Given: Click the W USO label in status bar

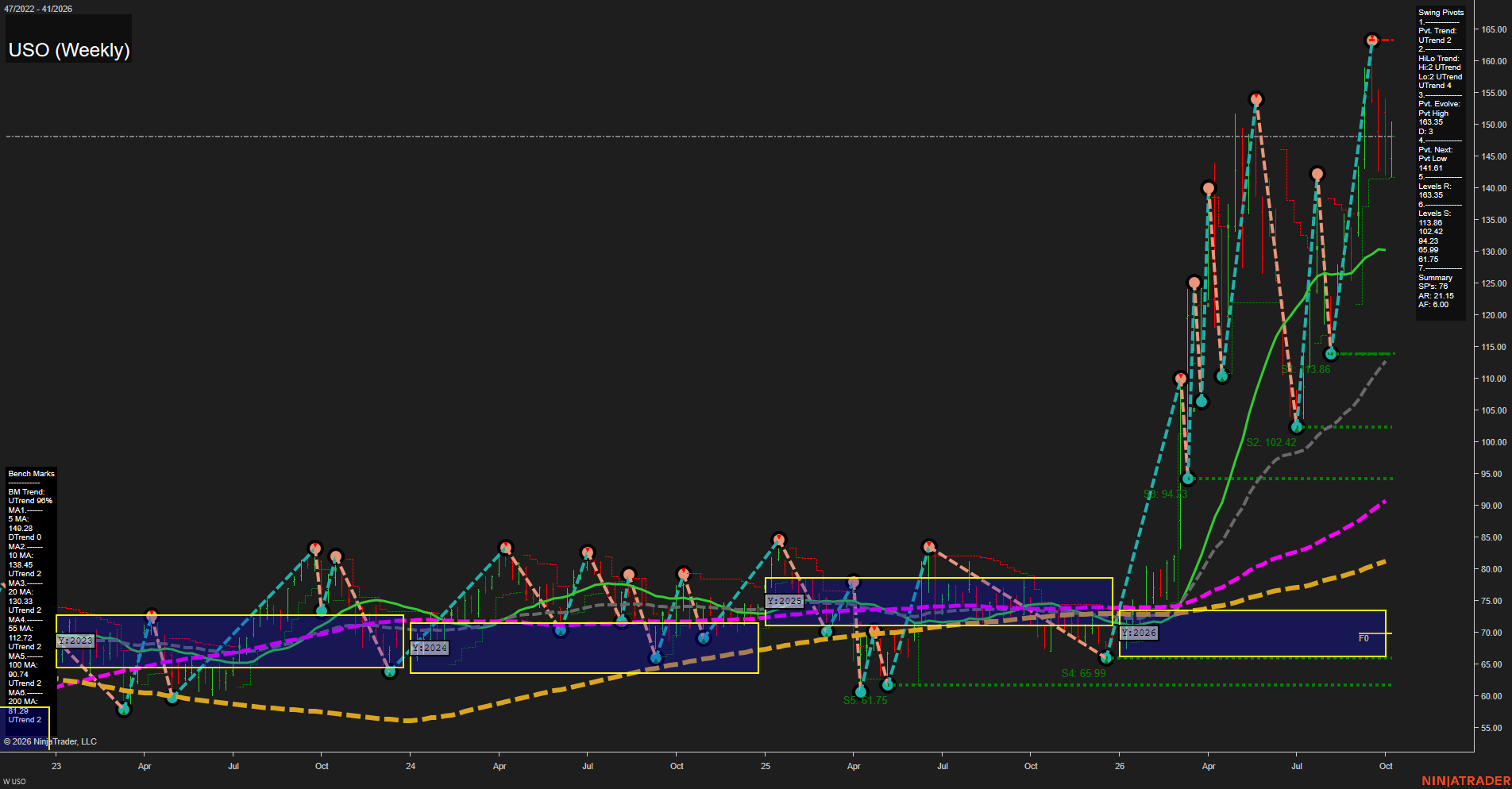Looking at the screenshot, I should tap(14, 782).
